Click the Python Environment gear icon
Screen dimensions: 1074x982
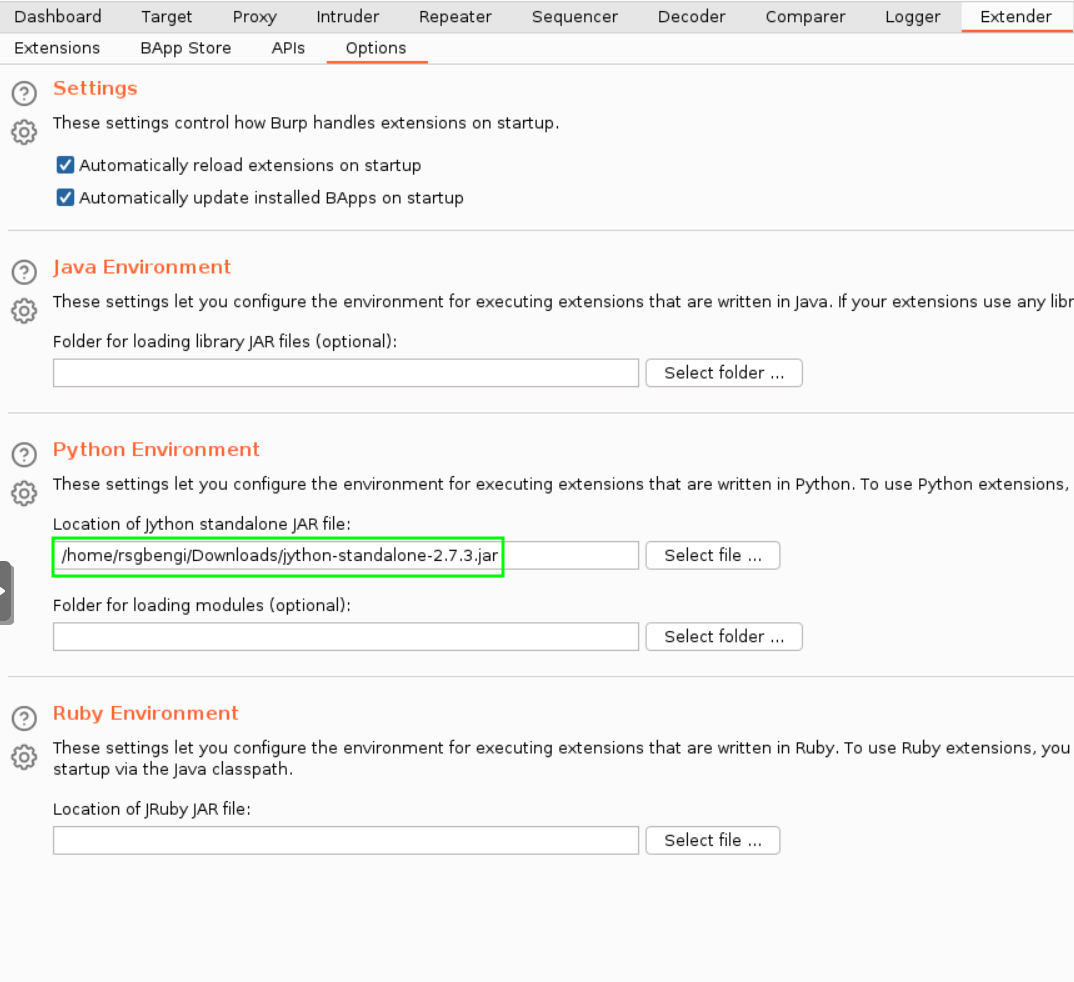24,493
